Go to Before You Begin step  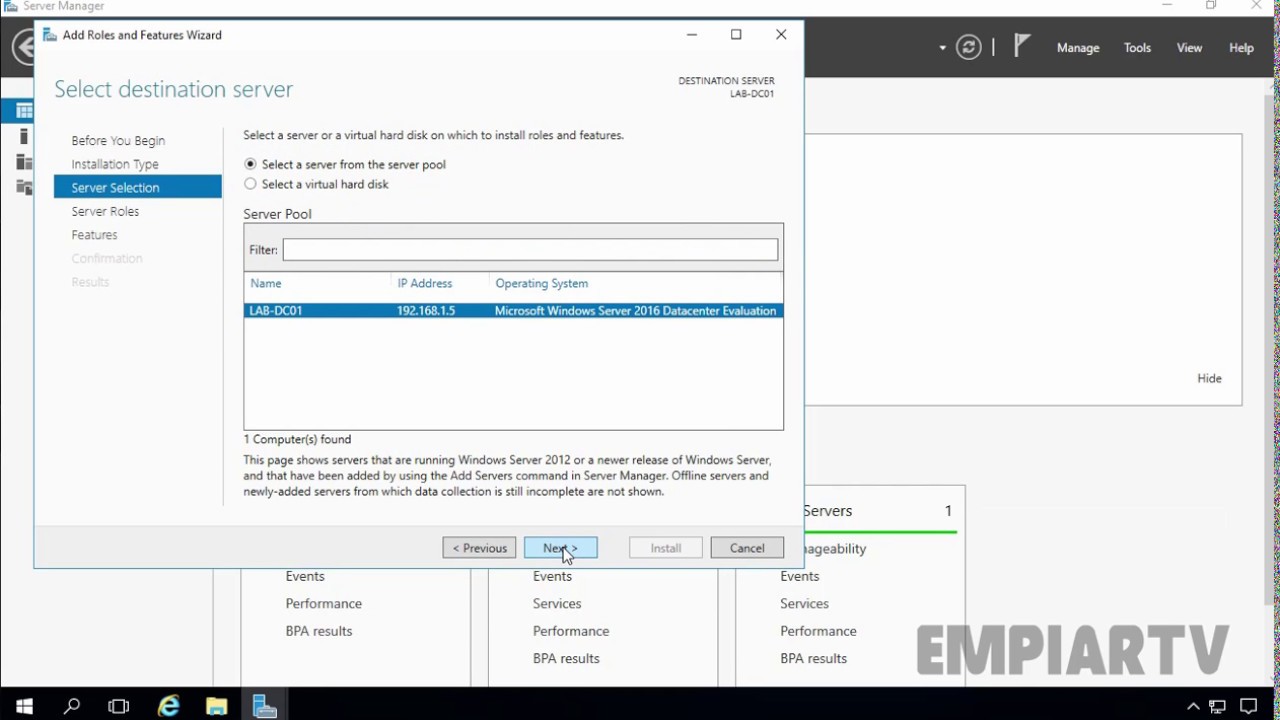click(x=118, y=141)
